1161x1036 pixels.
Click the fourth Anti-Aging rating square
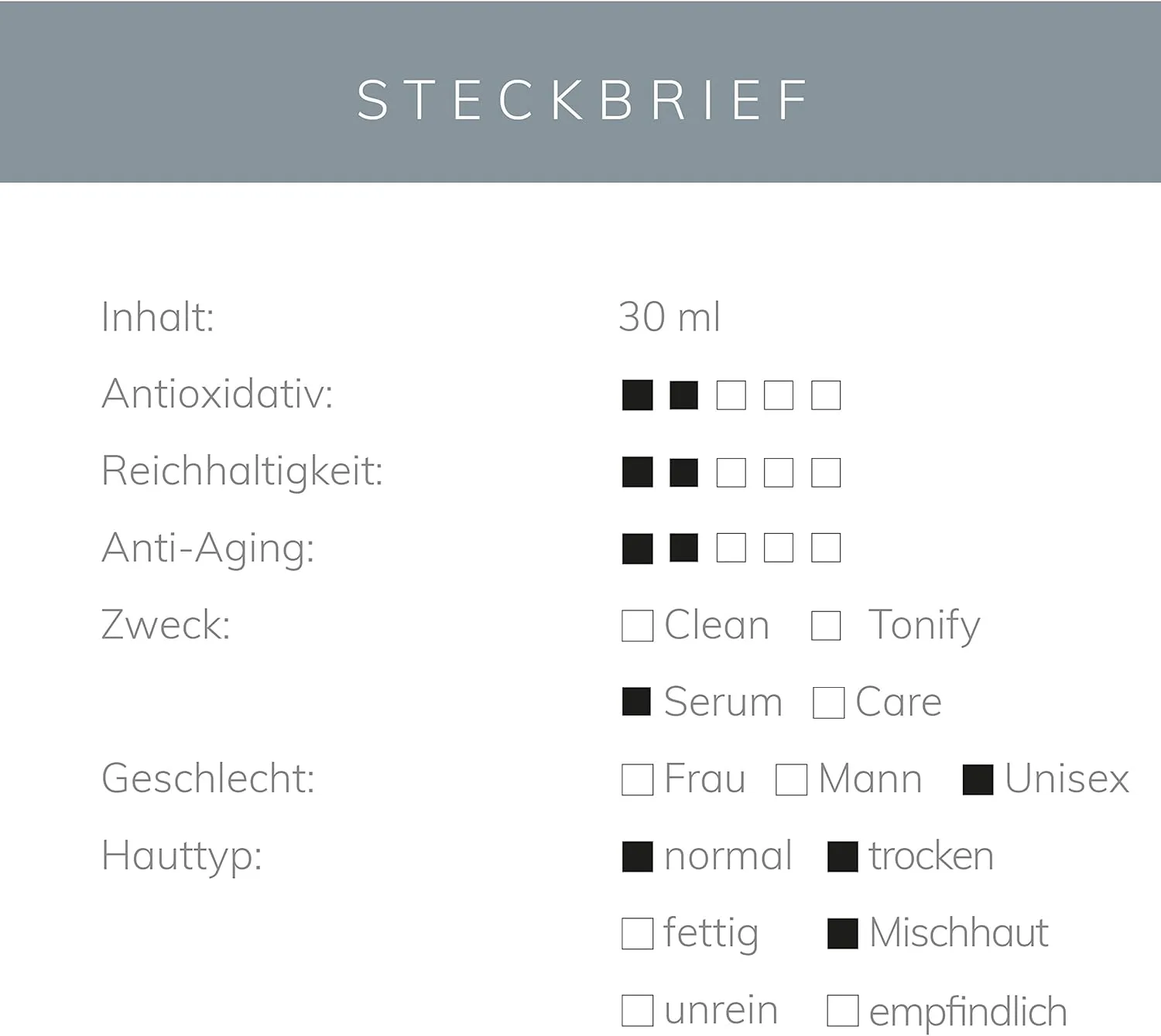[779, 548]
